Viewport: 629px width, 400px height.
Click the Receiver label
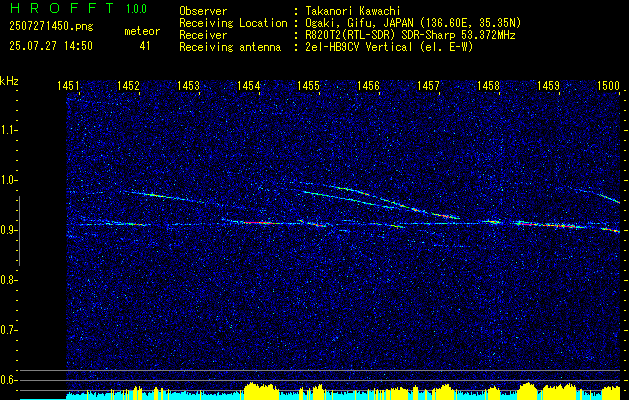pos(203,35)
